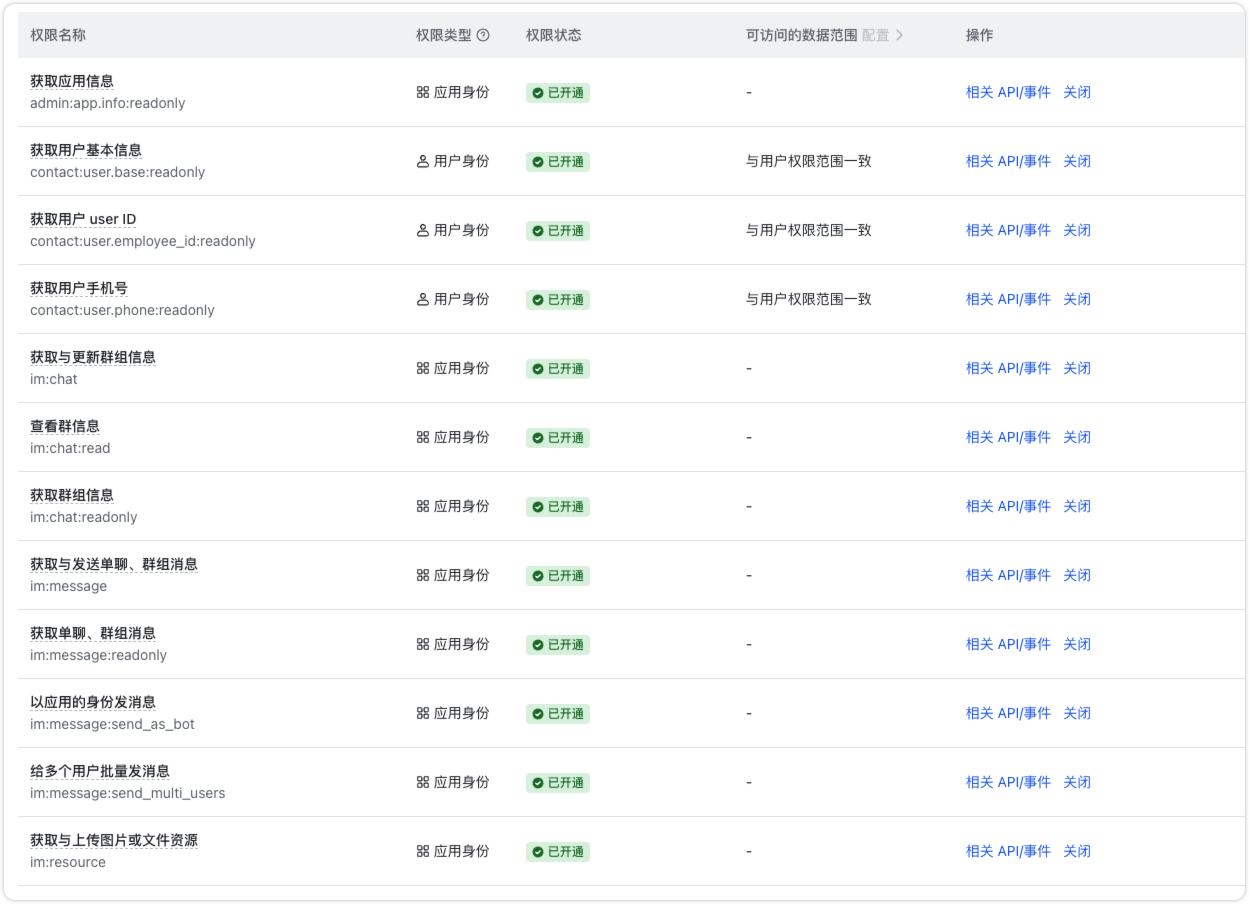The height and width of the screenshot is (904, 1249).
Task: Click the app identity icon for im:resource
Action: 423,851
